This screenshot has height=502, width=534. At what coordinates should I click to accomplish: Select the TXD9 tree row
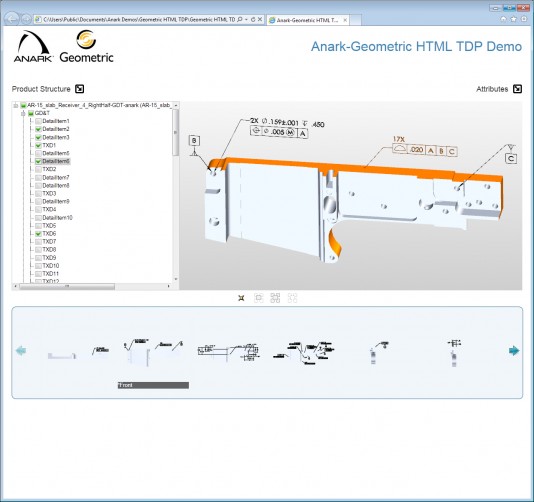coord(49,258)
